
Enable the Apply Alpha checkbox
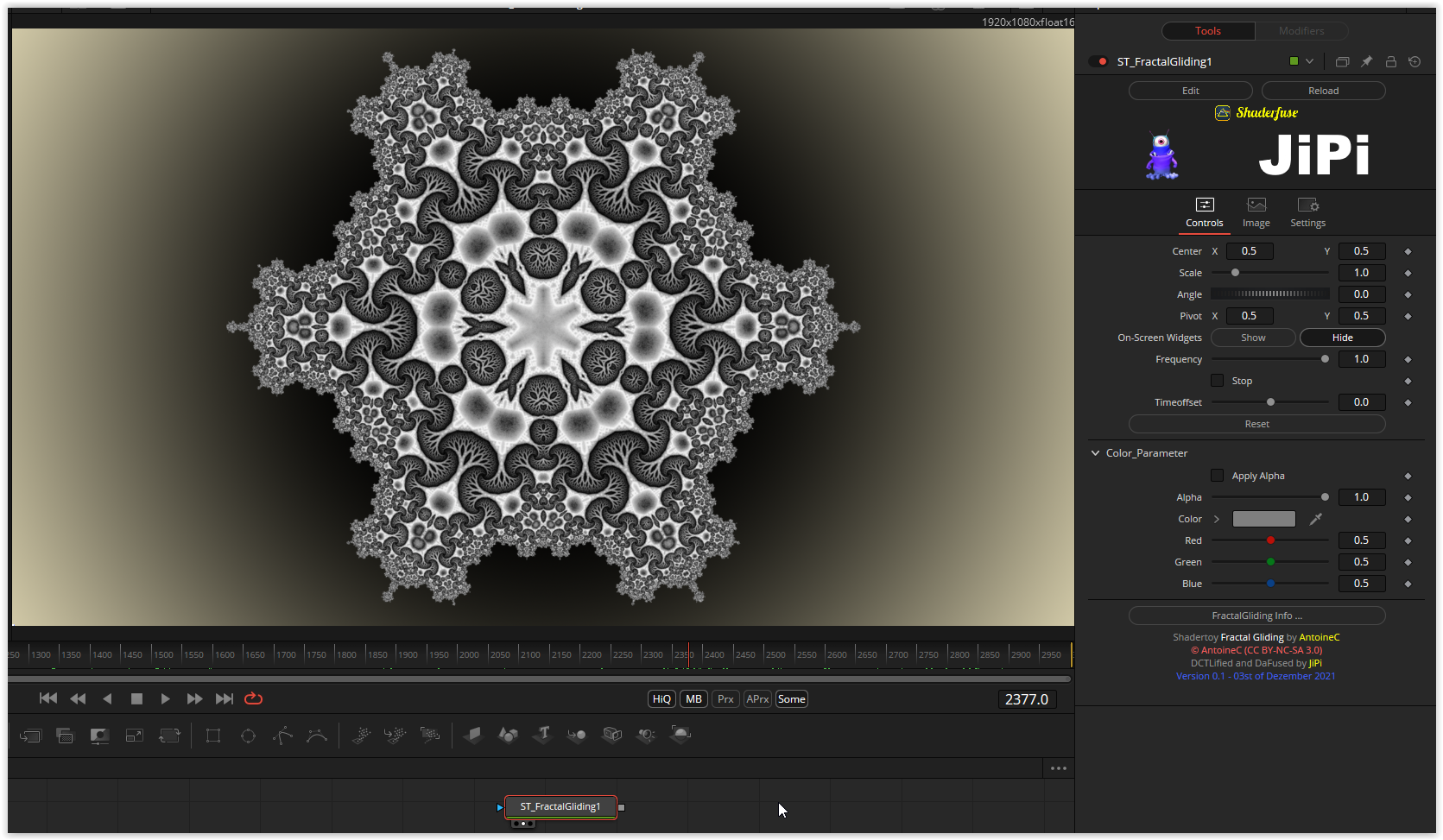(1217, 476)
